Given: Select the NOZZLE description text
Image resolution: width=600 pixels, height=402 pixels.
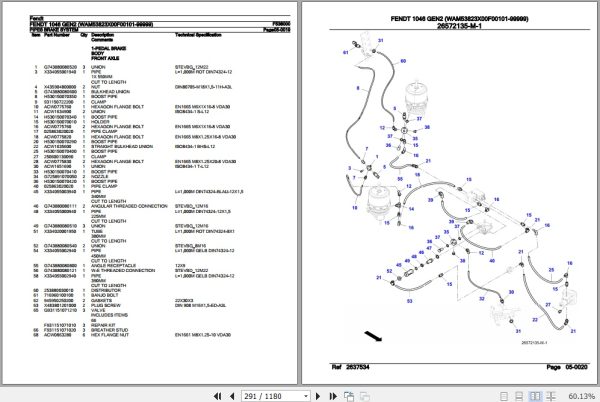Looking at the screenshot, I should coord(99,177).
